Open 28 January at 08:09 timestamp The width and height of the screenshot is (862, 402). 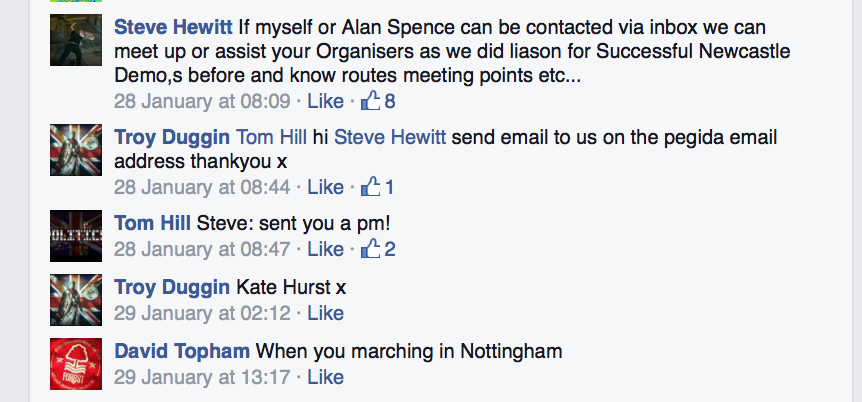tap(202, 101)
